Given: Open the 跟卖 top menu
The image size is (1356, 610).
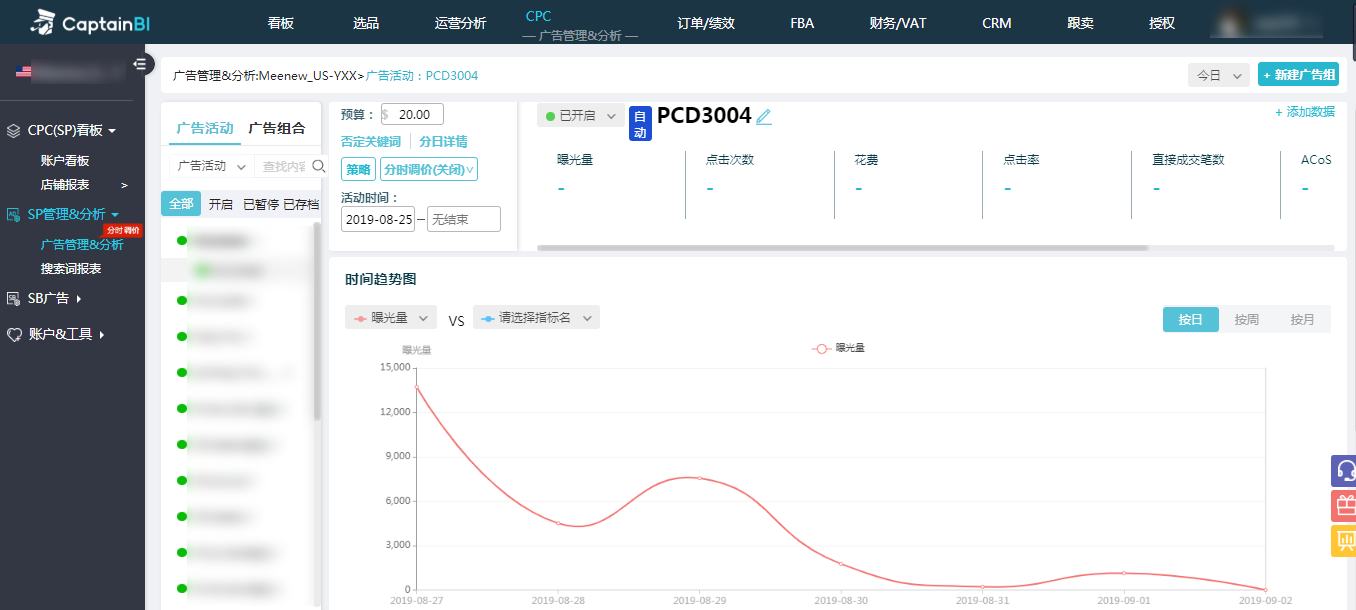Looking at the screenshot, I should tap(1081, 23).
